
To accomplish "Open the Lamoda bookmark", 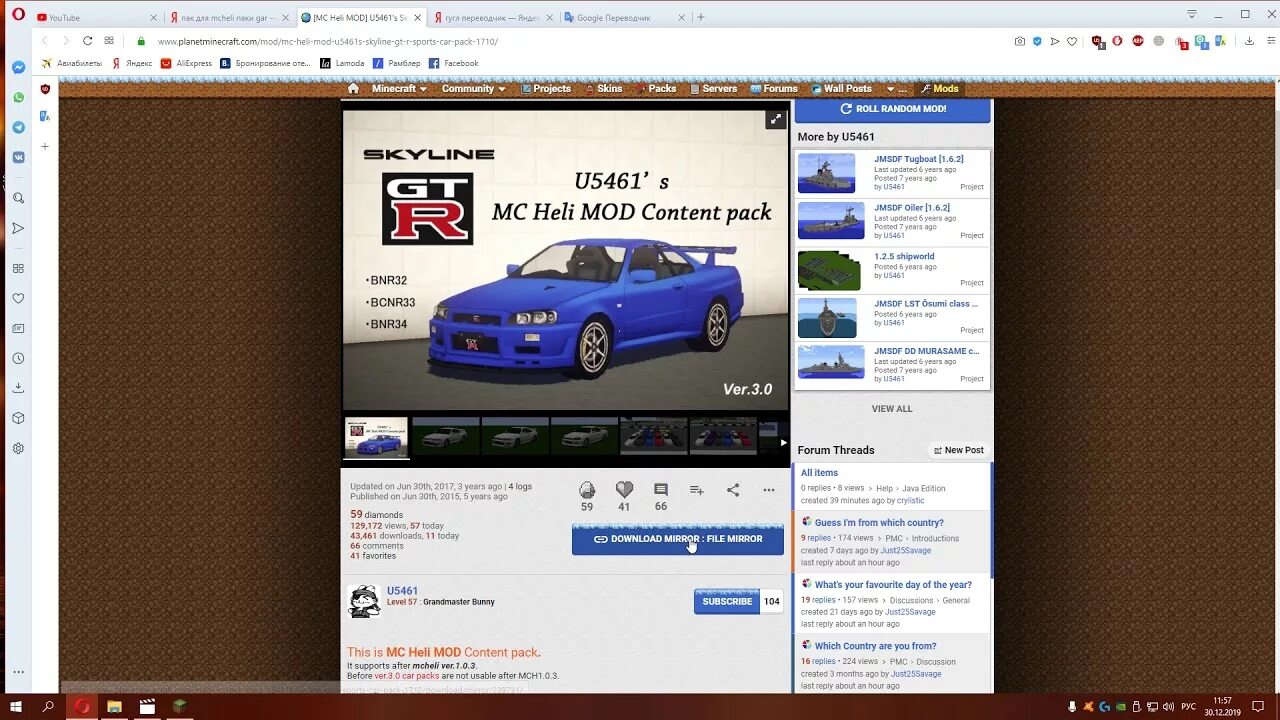I will click(x=342, y=63).
